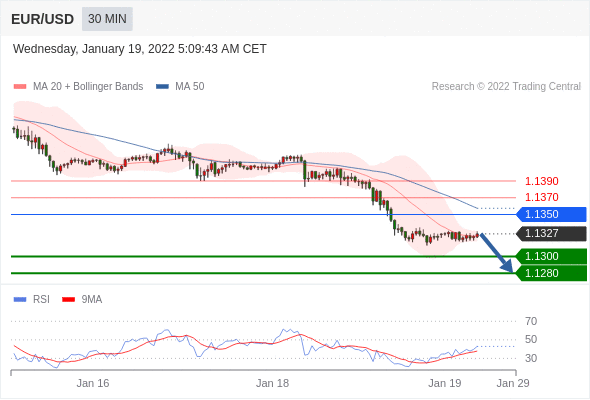Click the Research © 2022 Trading Central link

[x=506, y=87]
